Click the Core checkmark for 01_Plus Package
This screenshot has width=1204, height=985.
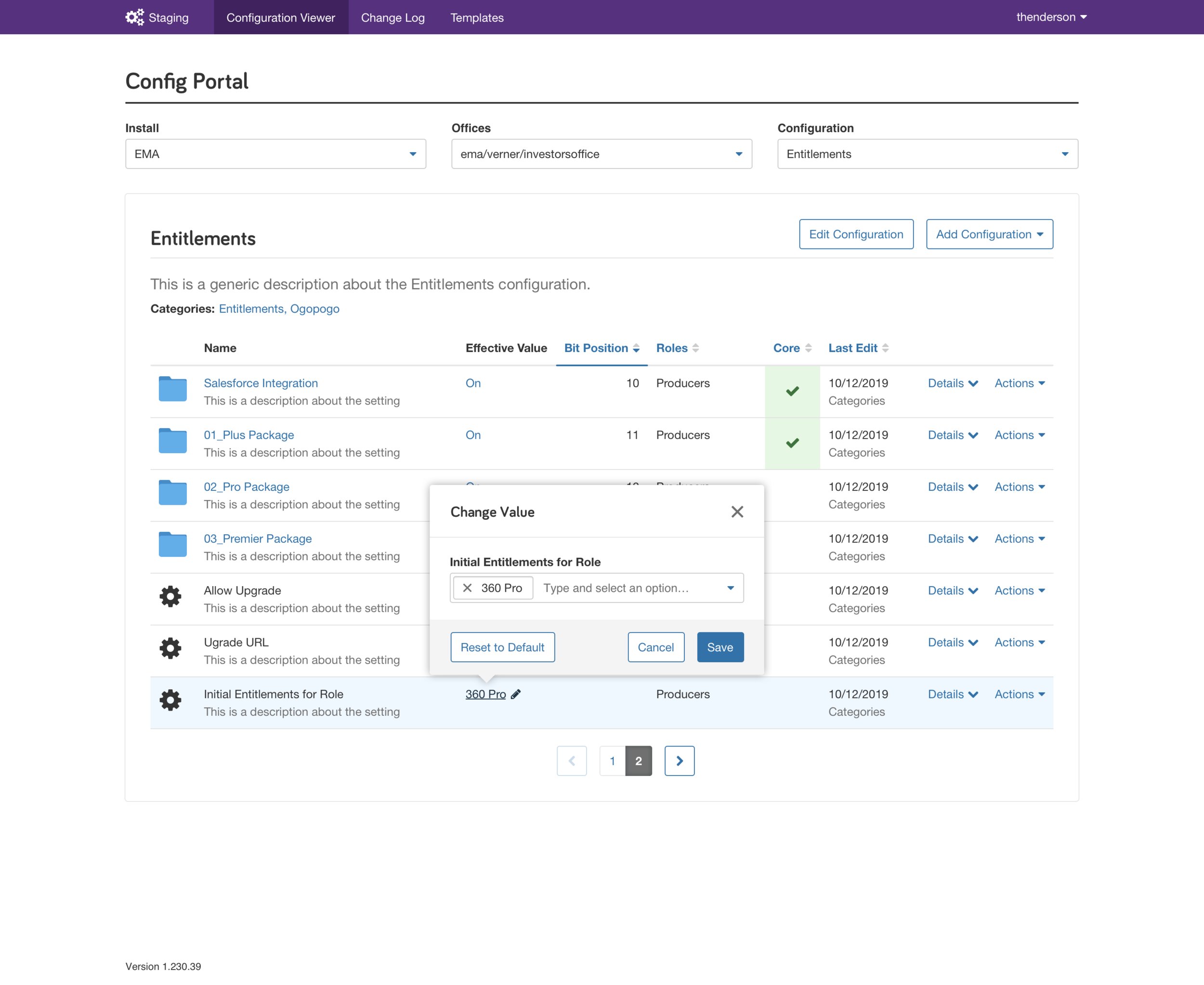click(x=792, y=443)
